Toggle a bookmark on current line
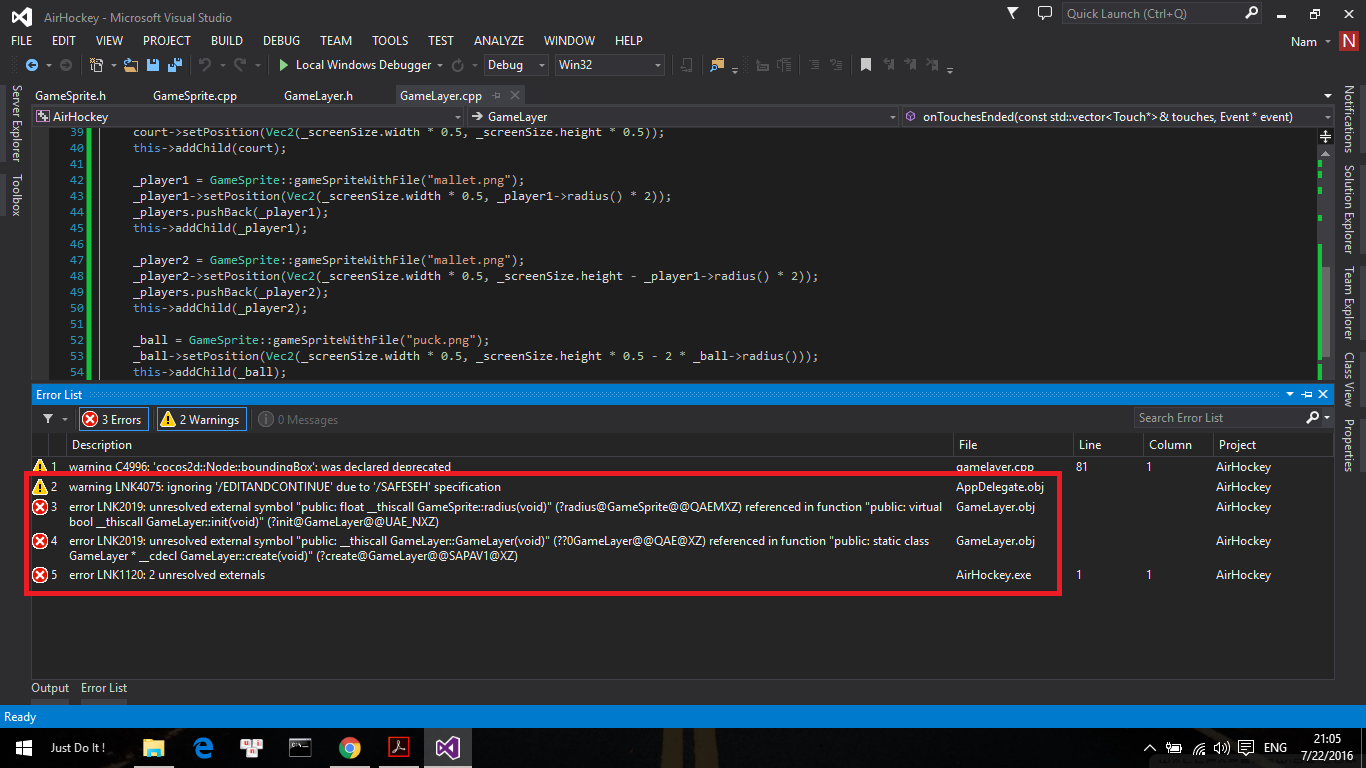The image size is (1366, 768). 866,65
